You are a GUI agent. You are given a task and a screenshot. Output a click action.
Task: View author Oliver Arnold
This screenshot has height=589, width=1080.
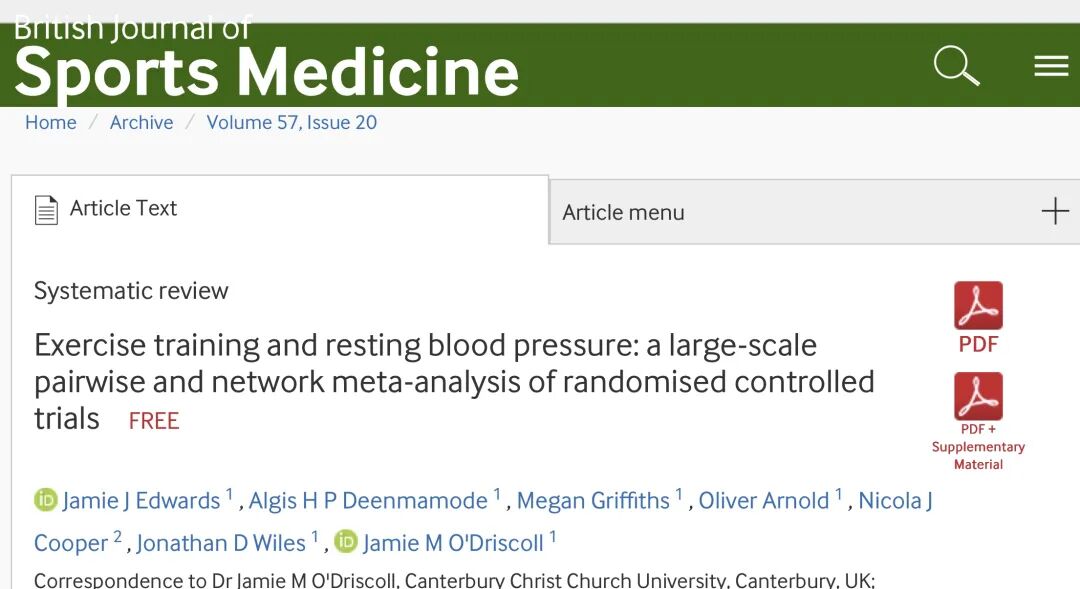(763, 500)
